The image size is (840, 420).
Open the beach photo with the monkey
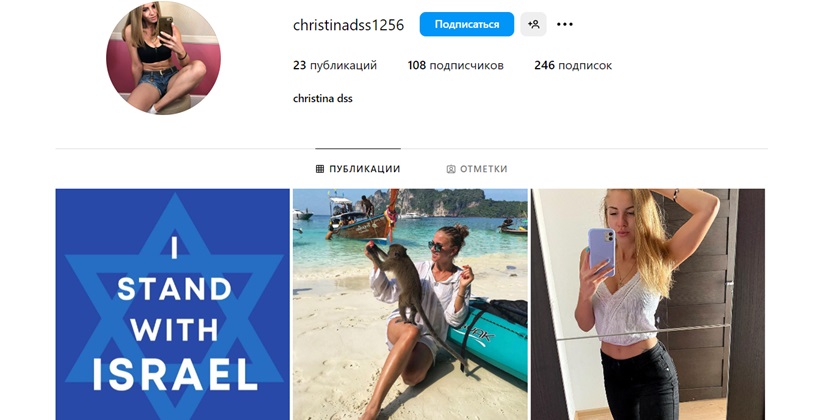[410, 304]
